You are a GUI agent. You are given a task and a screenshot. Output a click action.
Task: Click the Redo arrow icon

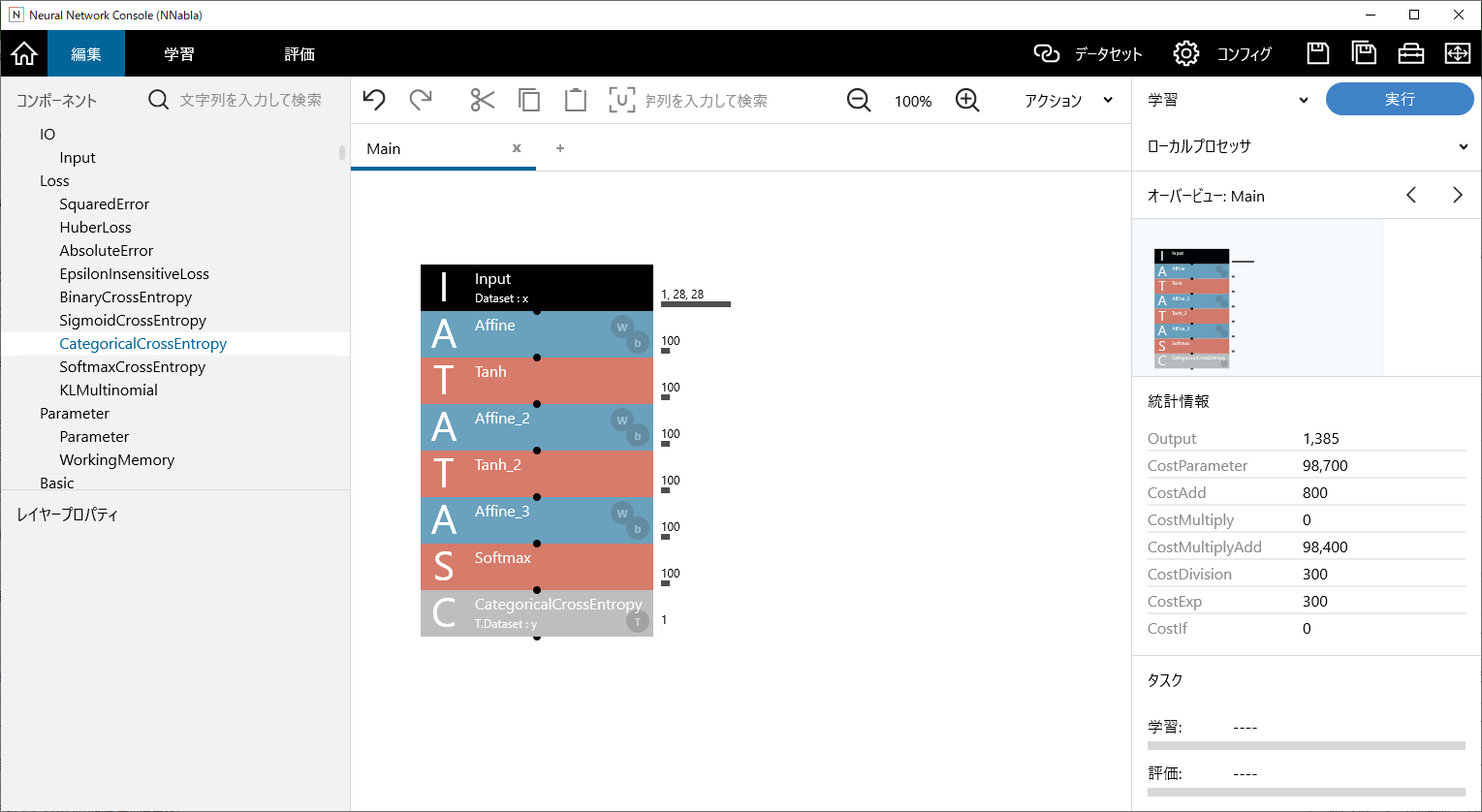click(421, 100)
